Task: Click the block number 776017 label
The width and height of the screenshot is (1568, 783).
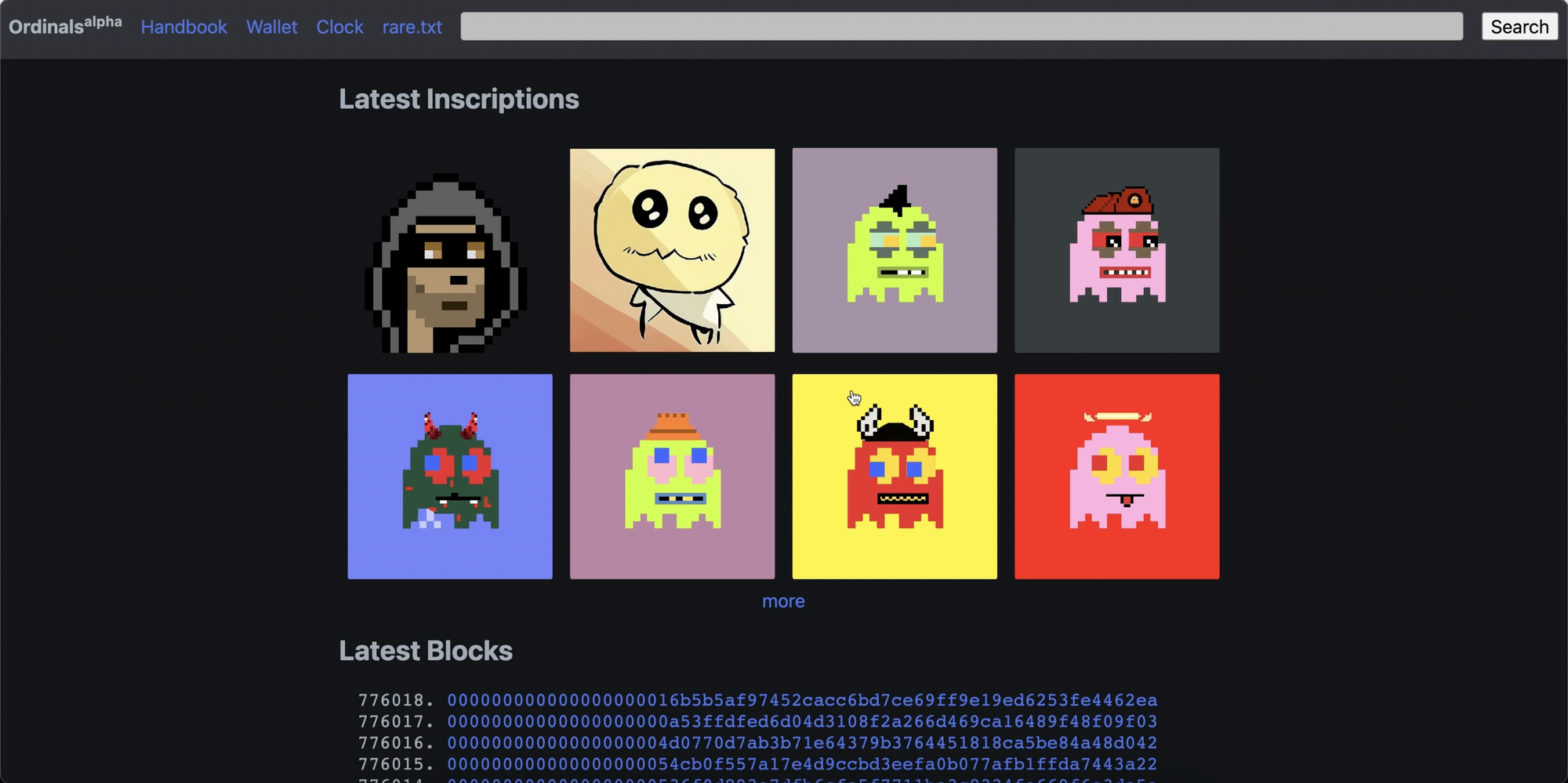Action: (x=396, y=721)
